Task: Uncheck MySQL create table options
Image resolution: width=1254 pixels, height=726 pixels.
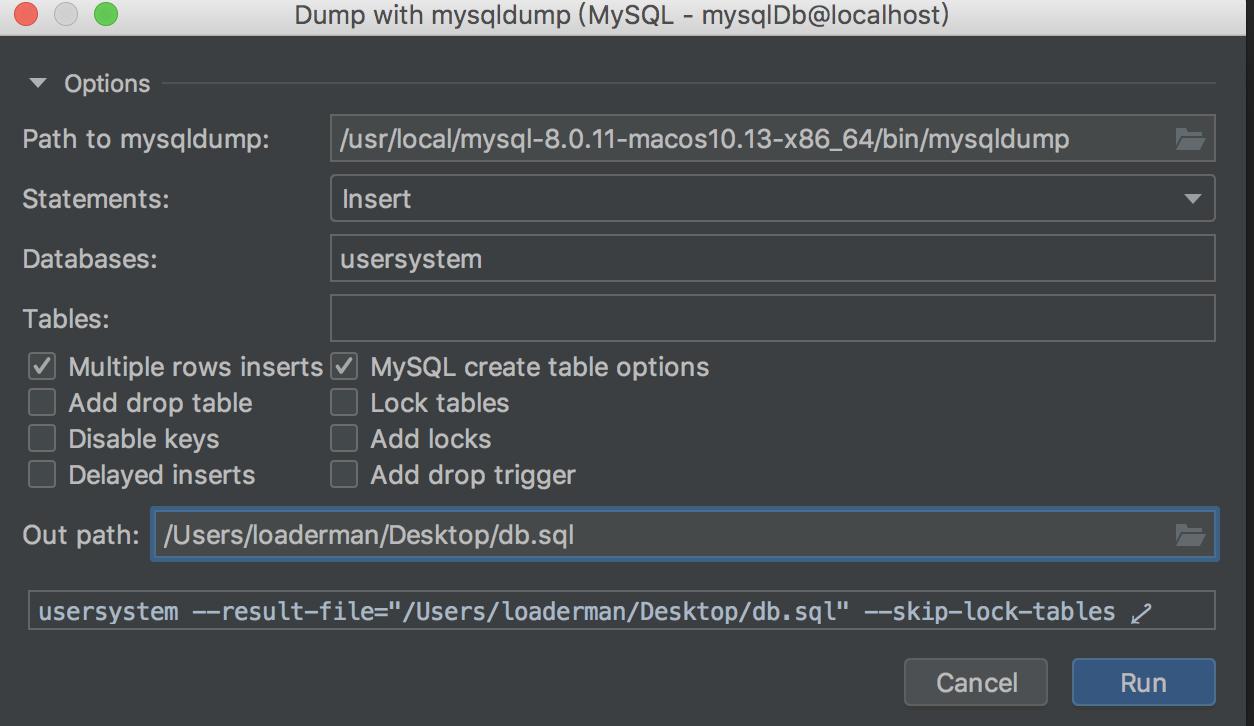Action: (344, 367)
